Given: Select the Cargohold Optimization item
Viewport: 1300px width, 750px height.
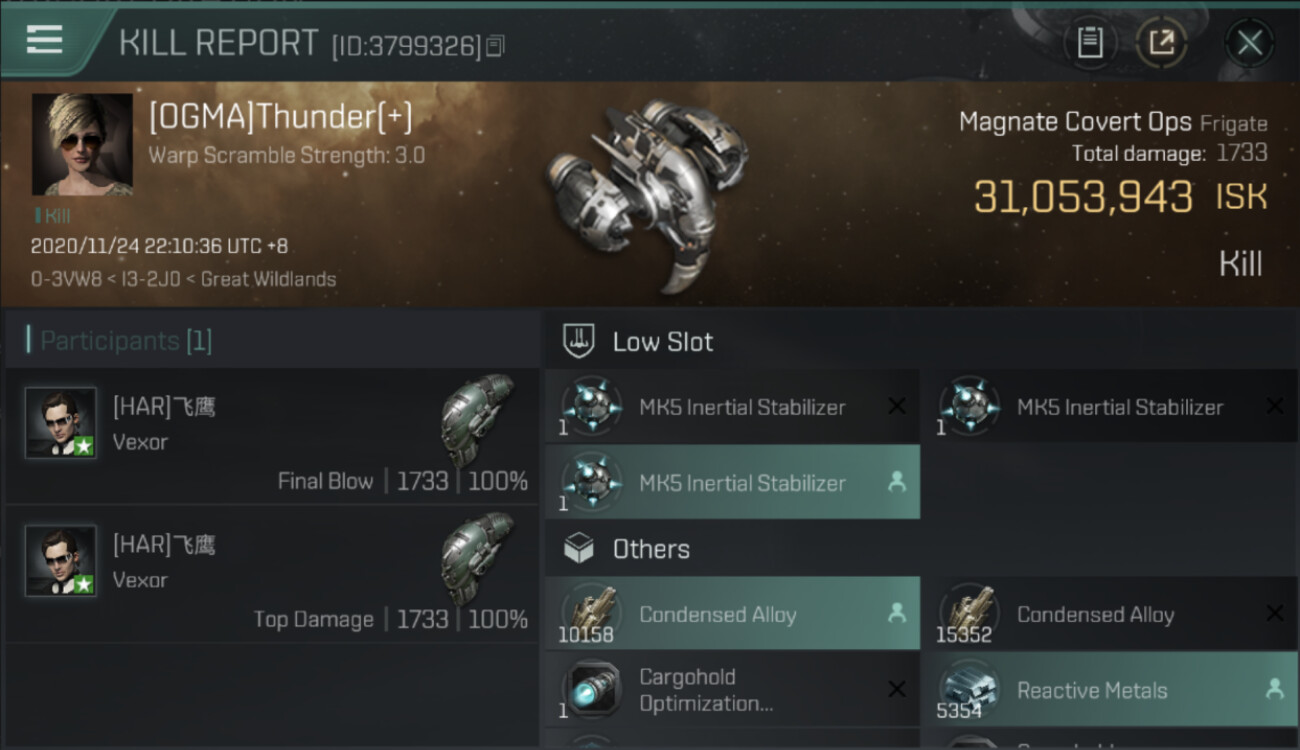Looking at the screenshot, I should [732, 690].
